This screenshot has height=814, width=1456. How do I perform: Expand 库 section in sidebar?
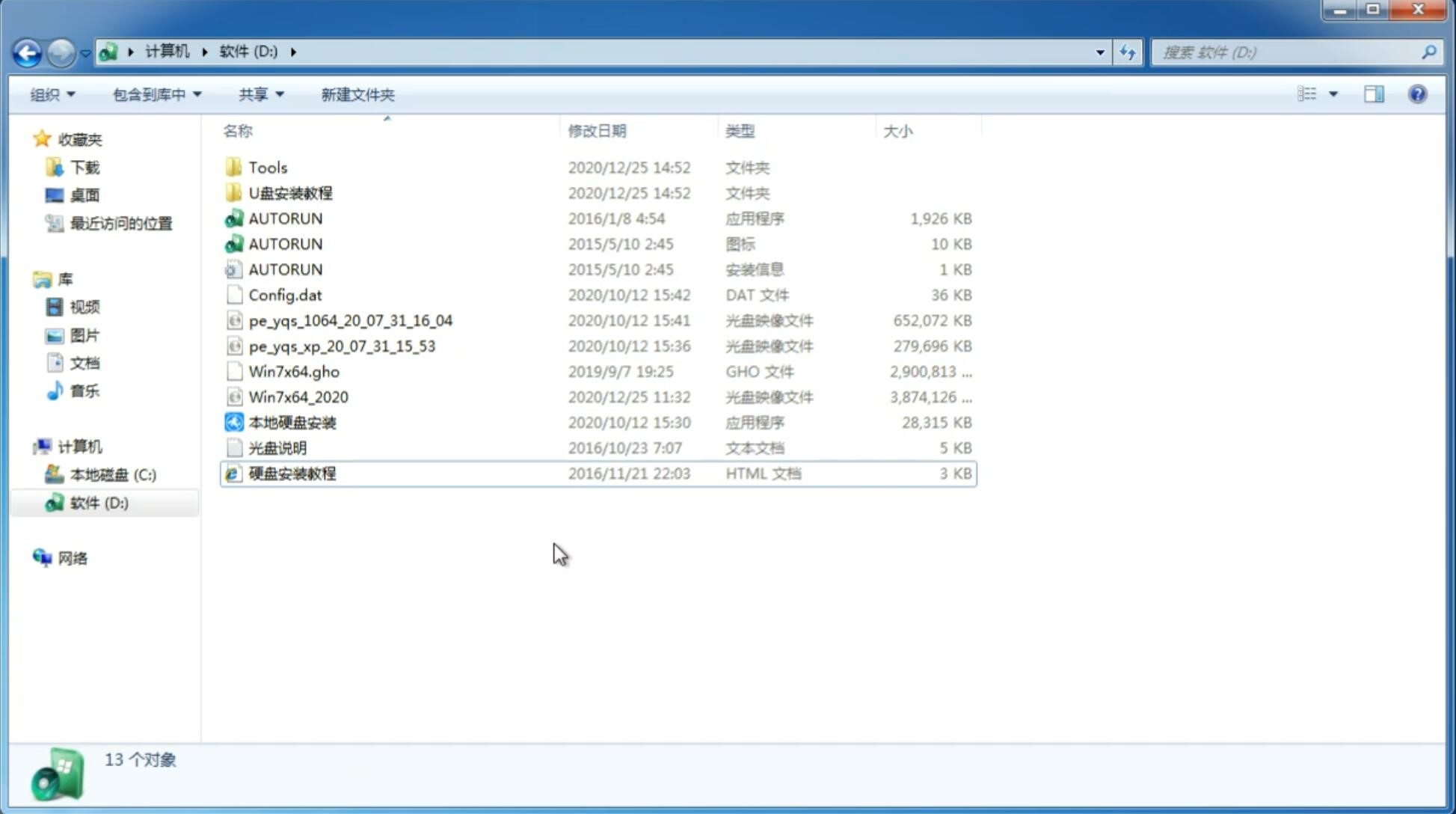click(x=26, y=278)
